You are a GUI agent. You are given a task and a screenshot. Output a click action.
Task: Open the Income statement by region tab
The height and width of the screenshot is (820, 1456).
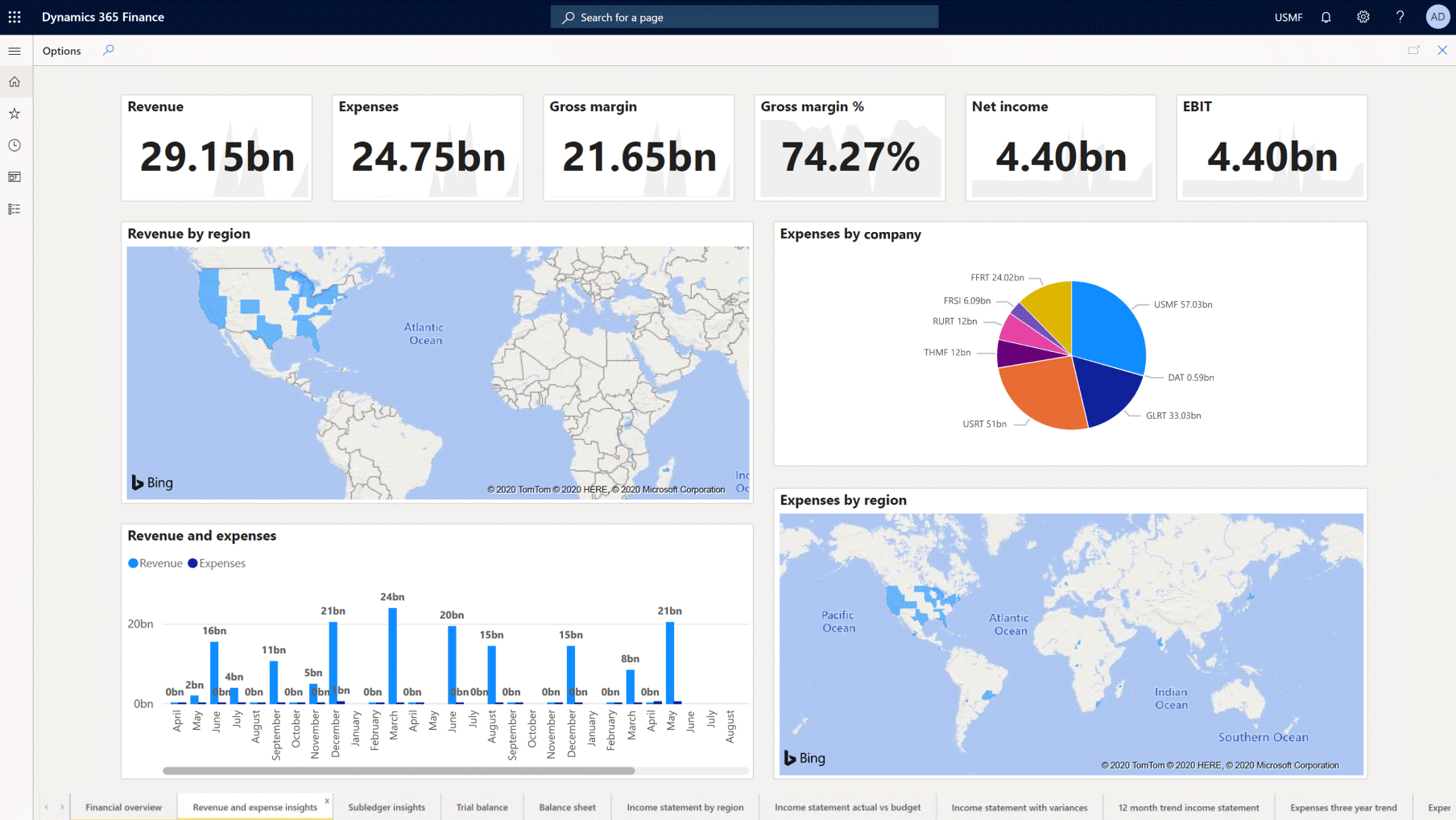pyautogui.click(x=685, y=807)
